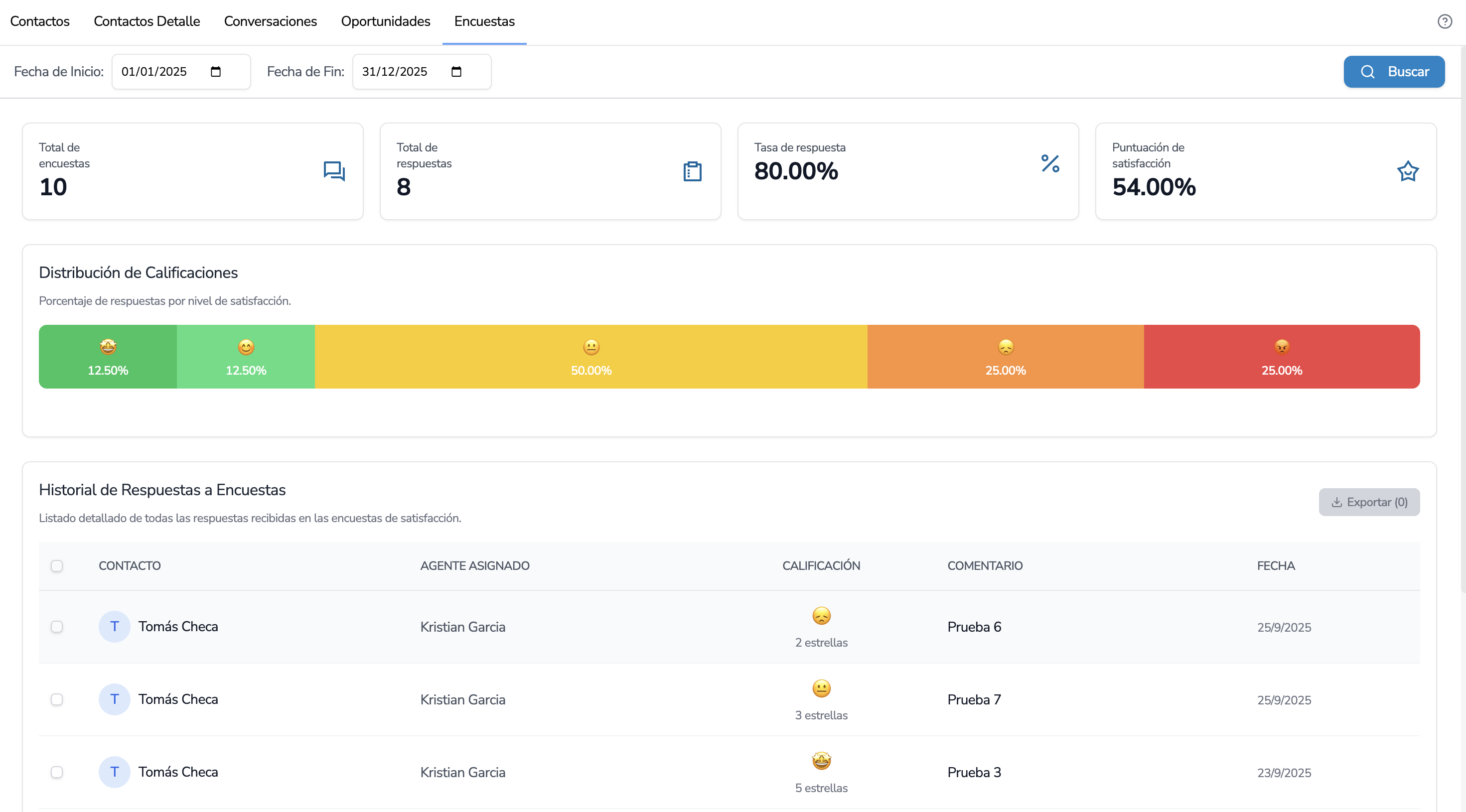Click the sad emoji in Prueba 6 row
Image resolution: width=1466 pixels, height=812 pixels.
(x=821, y=616)
